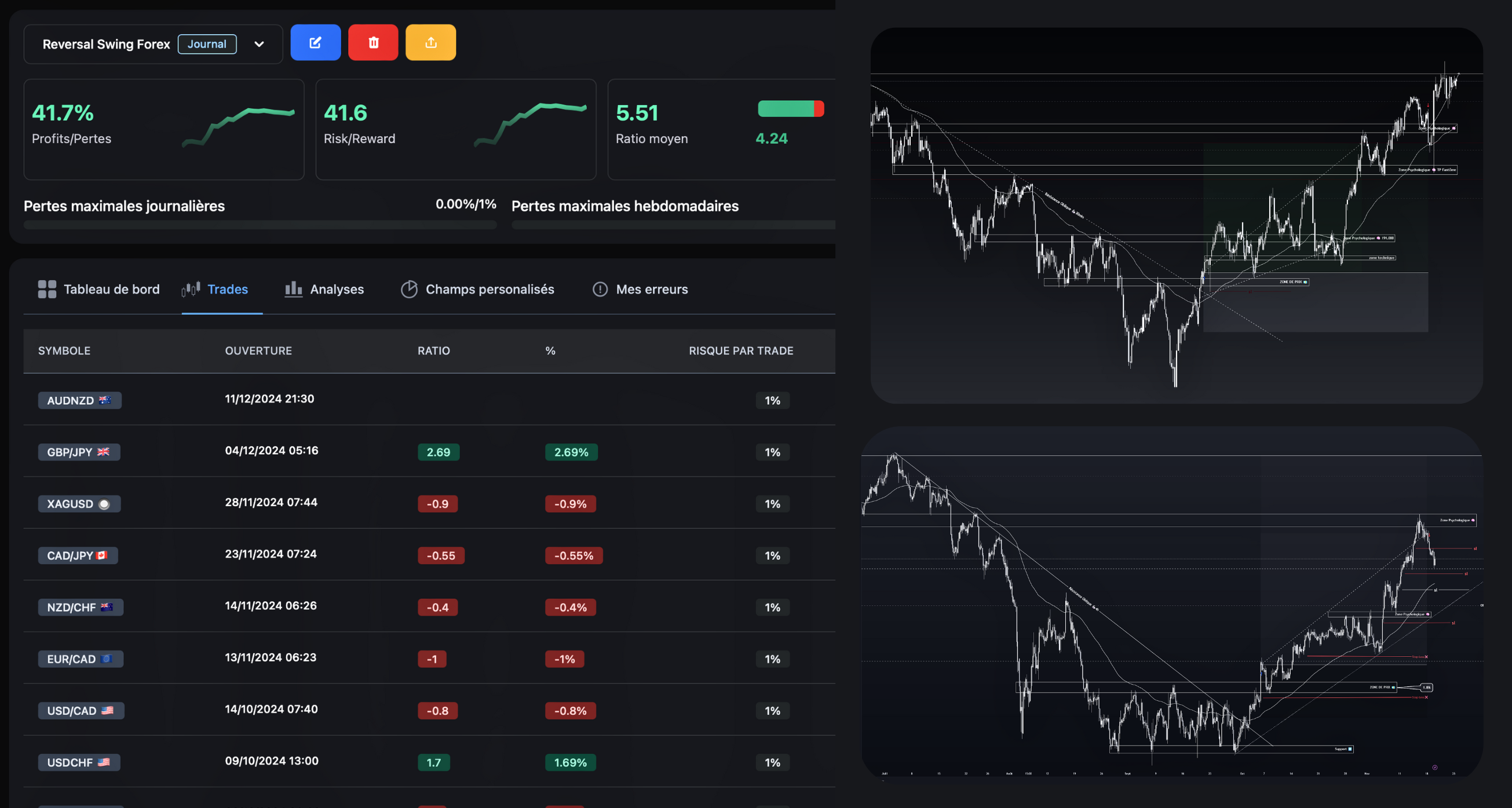Open the upper chart screenshot thumbnail
1512x808 pixels.
pos(1176,215)
